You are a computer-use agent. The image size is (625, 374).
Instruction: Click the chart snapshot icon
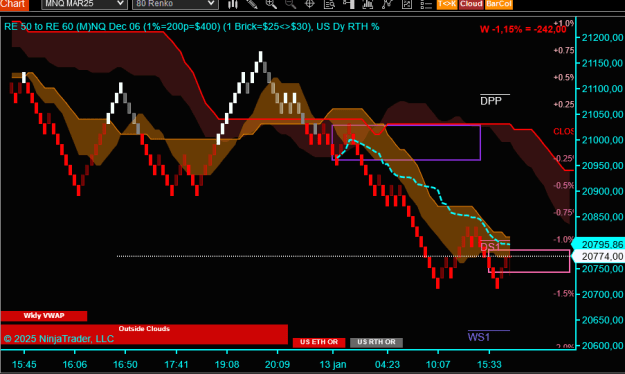(407, 4)
